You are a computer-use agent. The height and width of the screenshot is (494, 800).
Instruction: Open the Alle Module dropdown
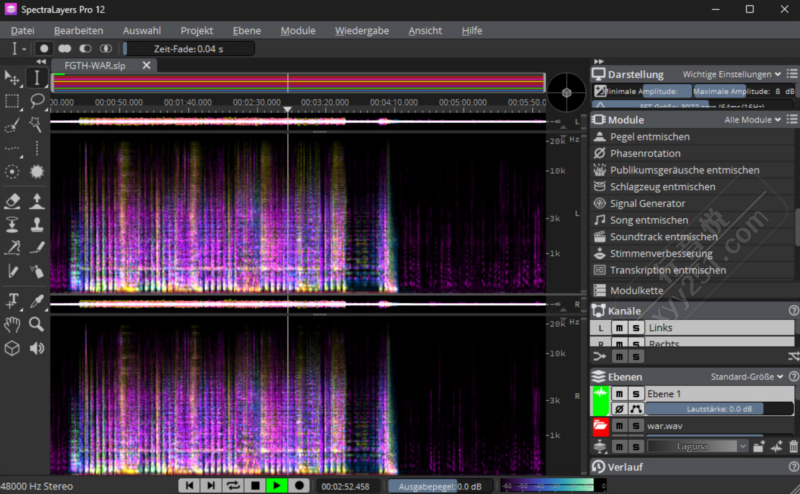pos(753,119)
